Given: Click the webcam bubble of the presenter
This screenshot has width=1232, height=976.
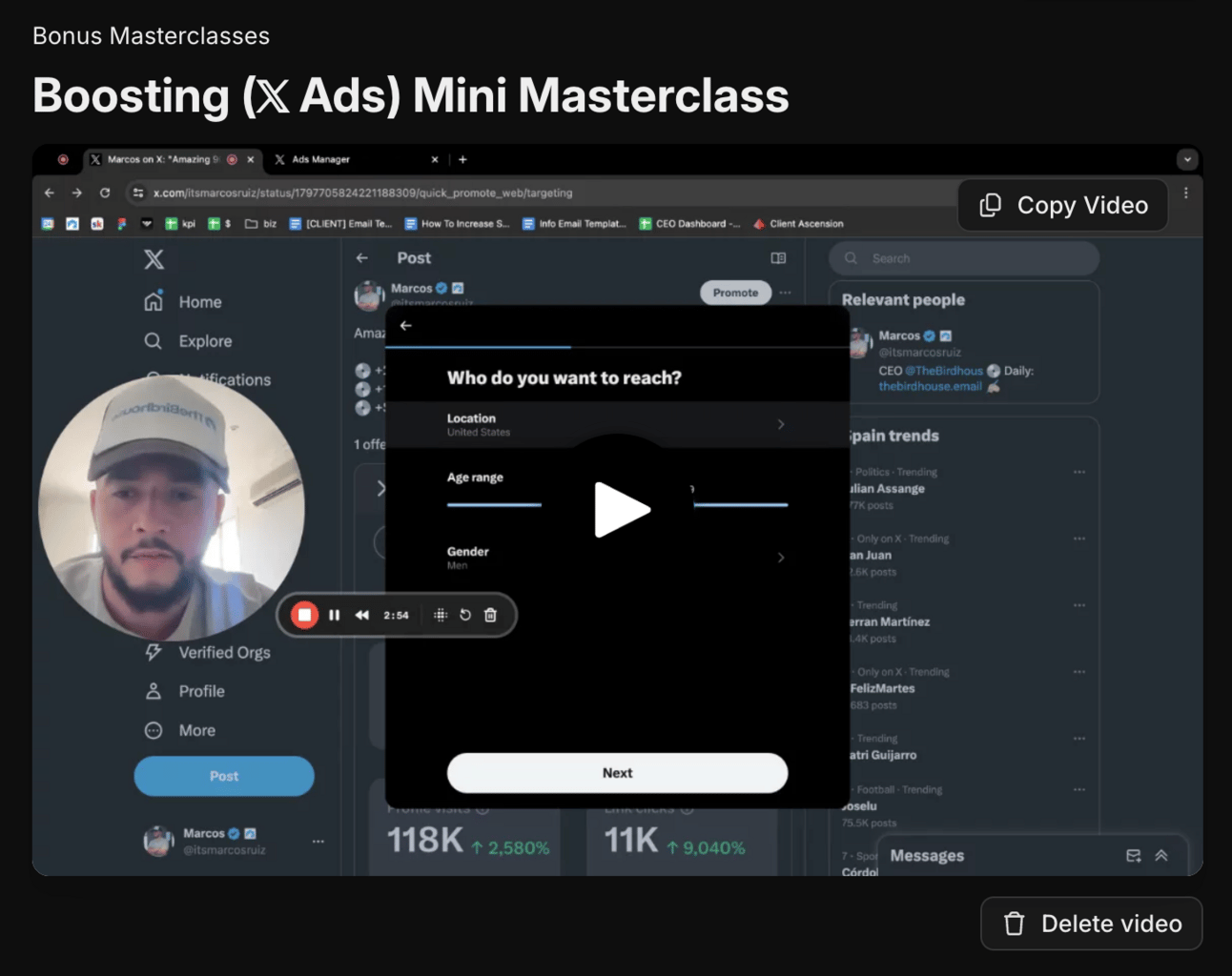Looking at the screenshot, I should 172,507.
